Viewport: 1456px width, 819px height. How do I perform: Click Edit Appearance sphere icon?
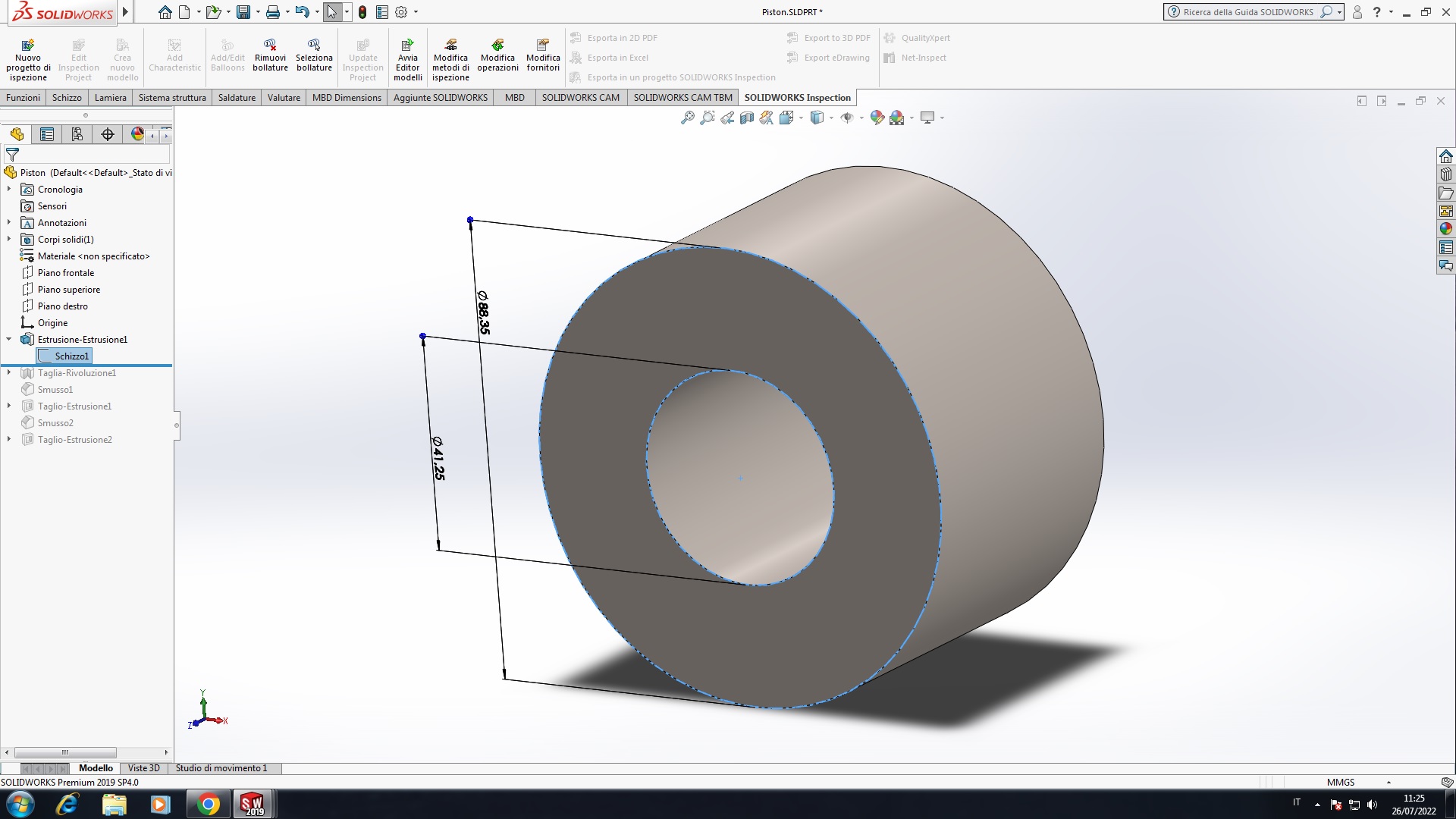click(877, 118)
